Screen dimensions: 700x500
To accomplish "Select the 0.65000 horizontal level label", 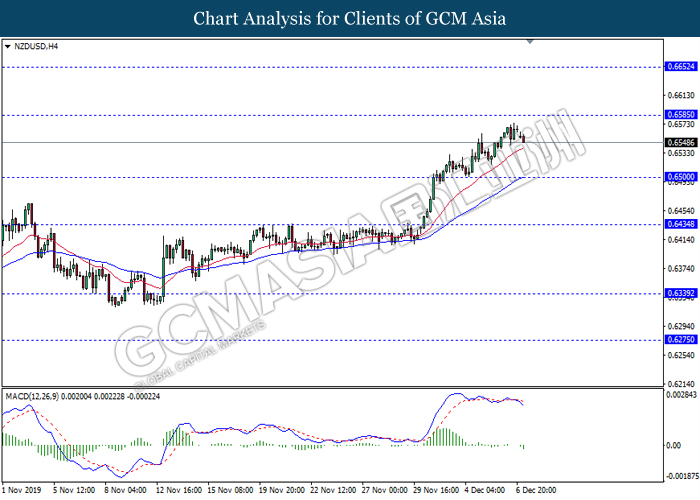I will [681, 177].
